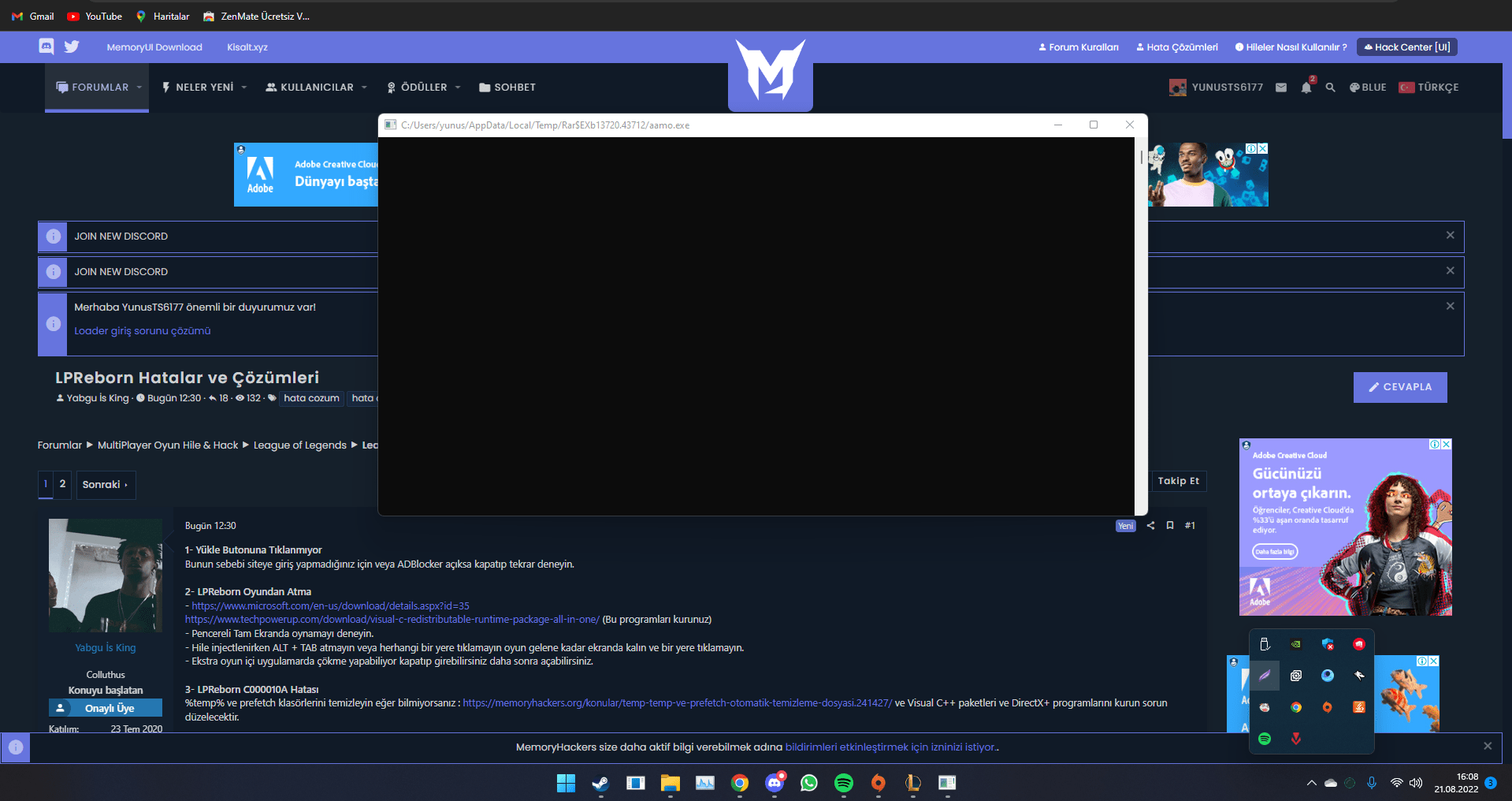Open League of Legends taskbar icon
The height and width of the screenshot is (801, 1512).
[913, 783]
